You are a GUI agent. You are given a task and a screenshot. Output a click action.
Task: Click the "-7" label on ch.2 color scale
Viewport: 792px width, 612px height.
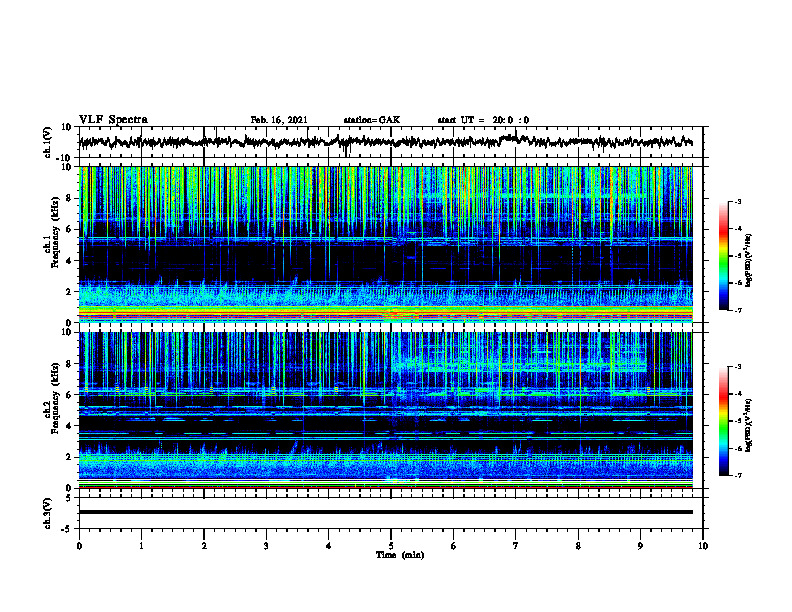(x=737, y=475)
